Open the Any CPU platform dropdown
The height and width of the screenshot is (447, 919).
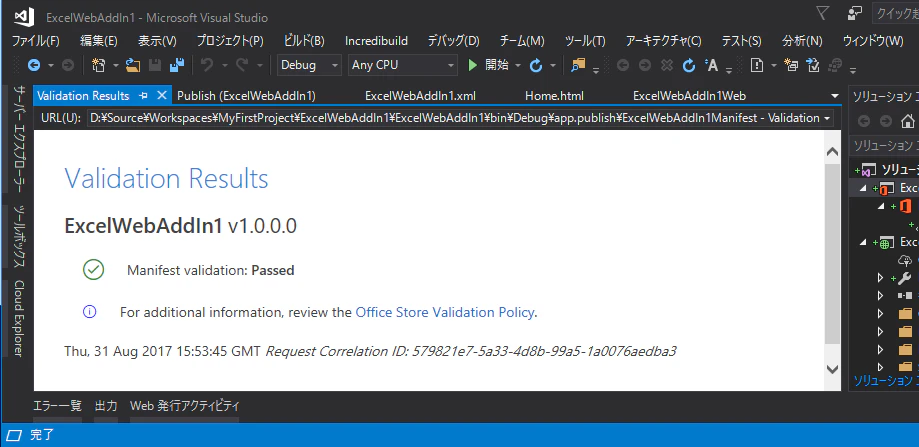coord(403,65)
